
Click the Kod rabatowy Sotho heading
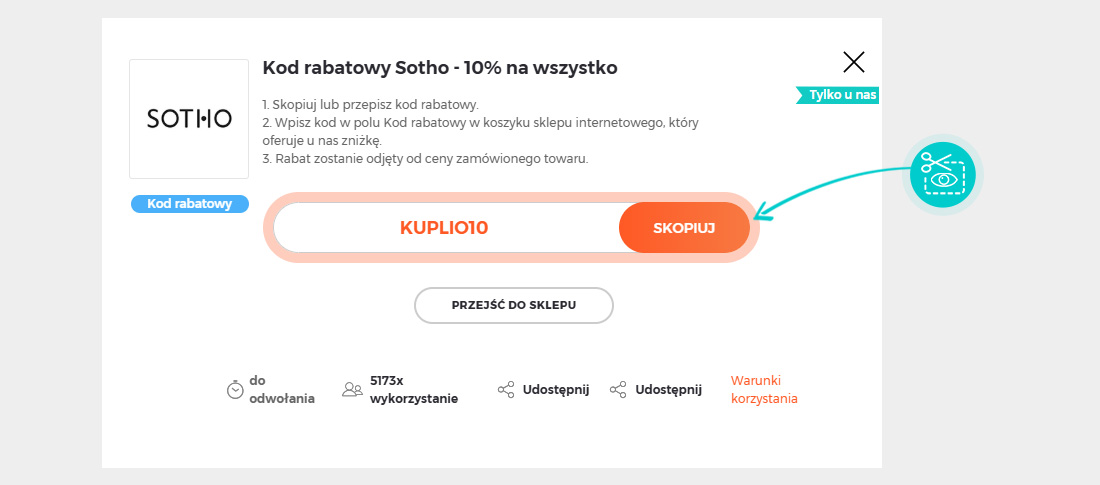[440, 68]
